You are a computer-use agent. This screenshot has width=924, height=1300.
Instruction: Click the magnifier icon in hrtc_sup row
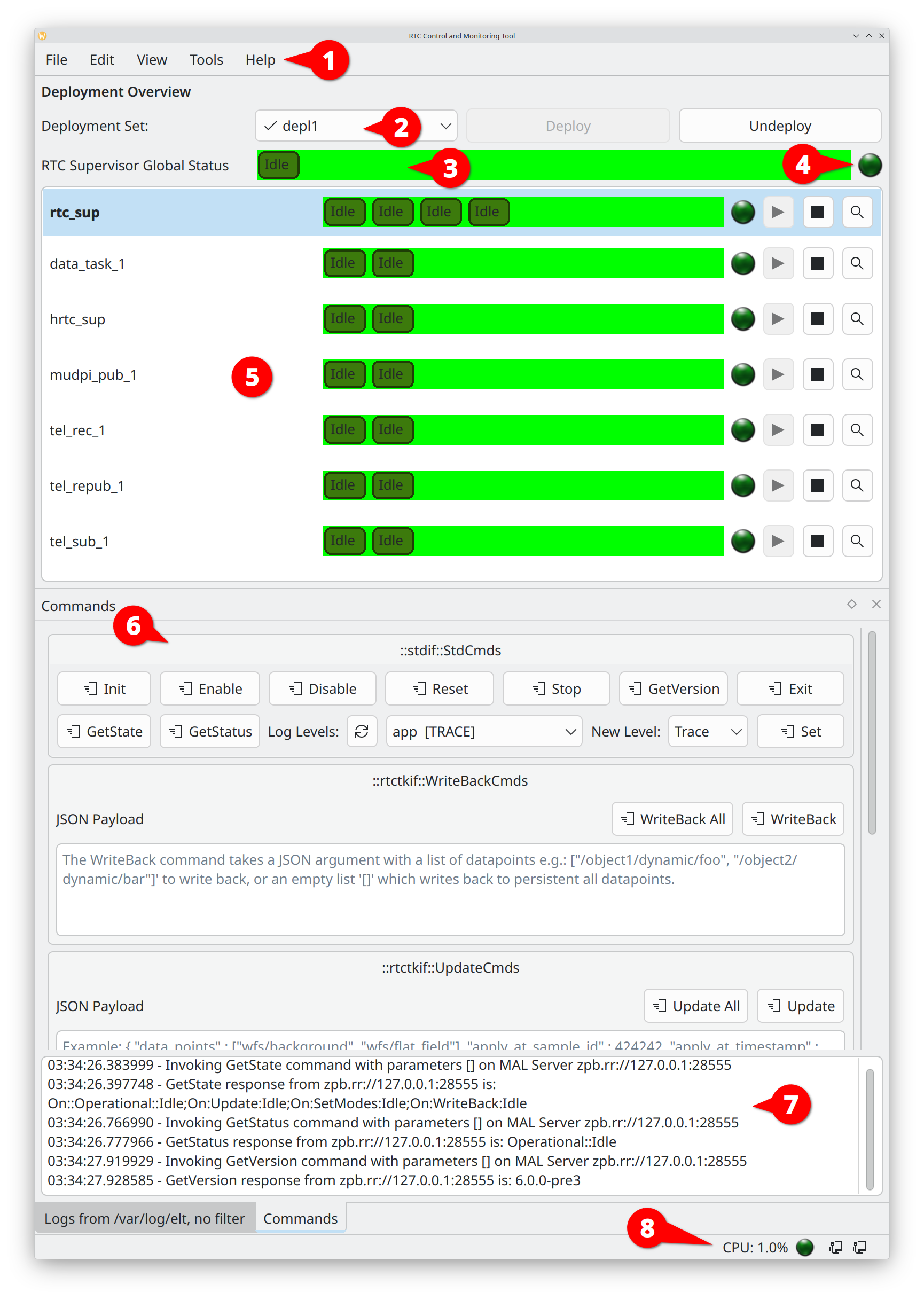pos(857,319)
